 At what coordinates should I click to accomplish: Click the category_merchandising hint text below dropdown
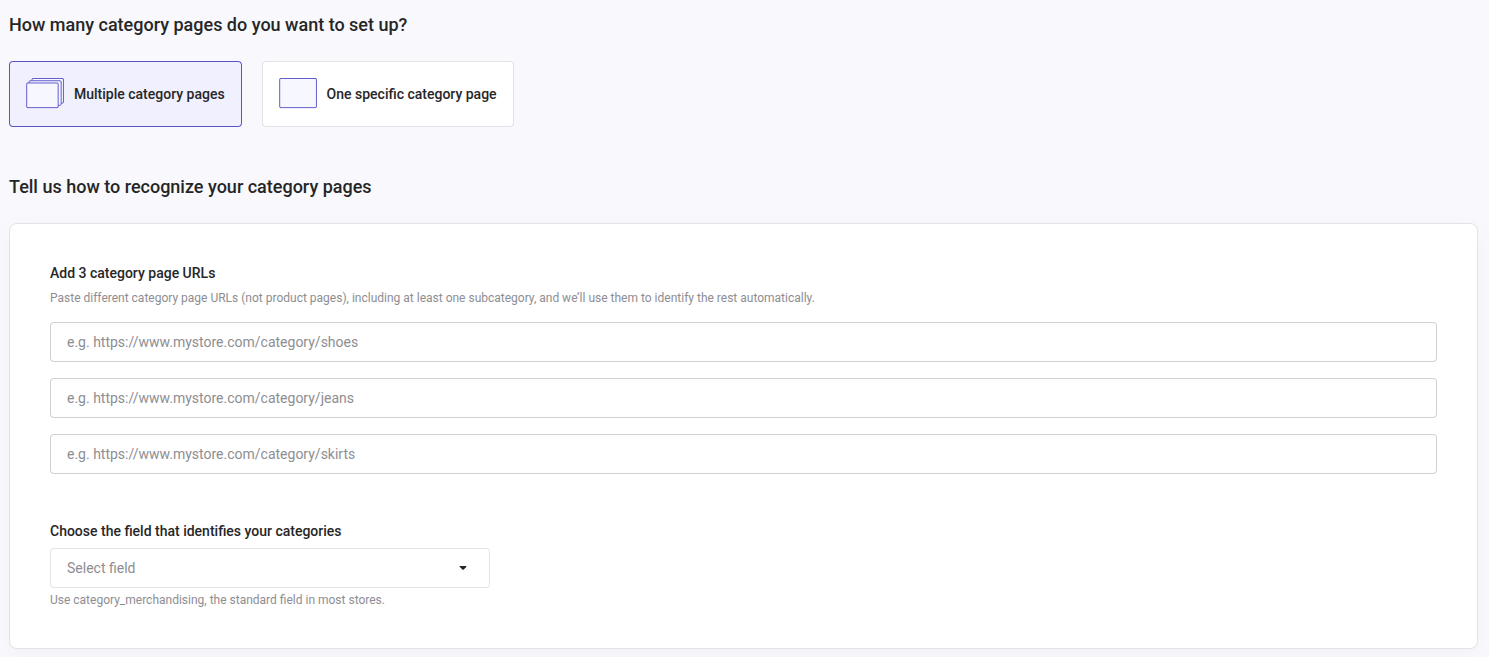(x=217, y=600)
